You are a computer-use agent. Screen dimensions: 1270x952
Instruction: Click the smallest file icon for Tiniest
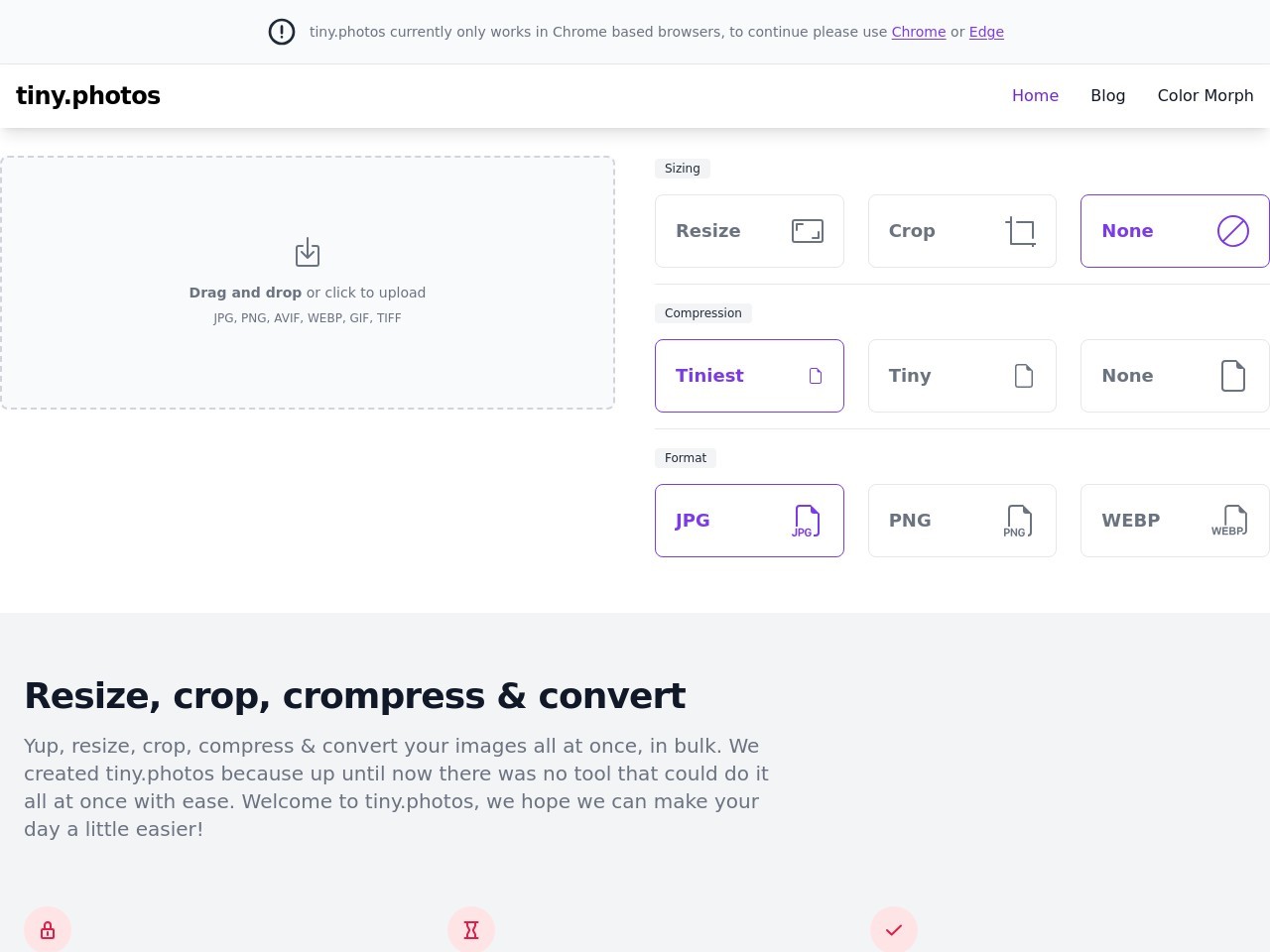[816, 376]
